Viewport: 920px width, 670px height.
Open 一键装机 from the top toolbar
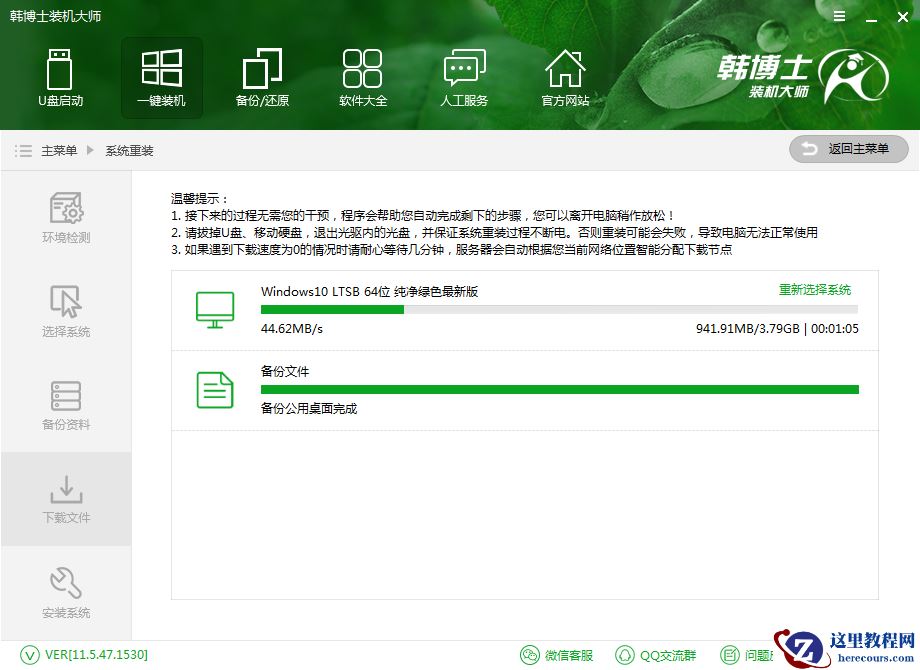161,70
